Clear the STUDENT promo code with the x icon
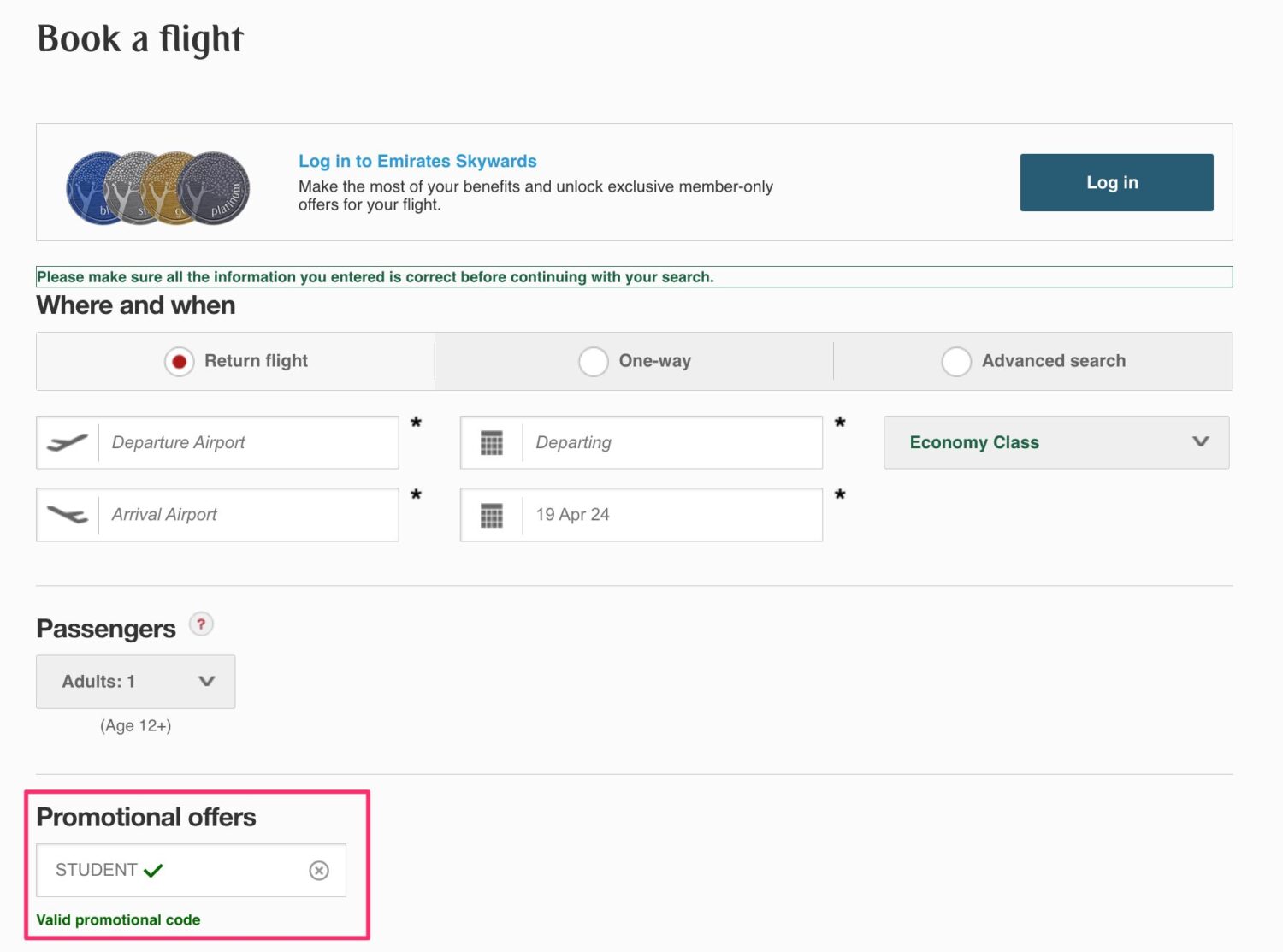 [318, 870]
